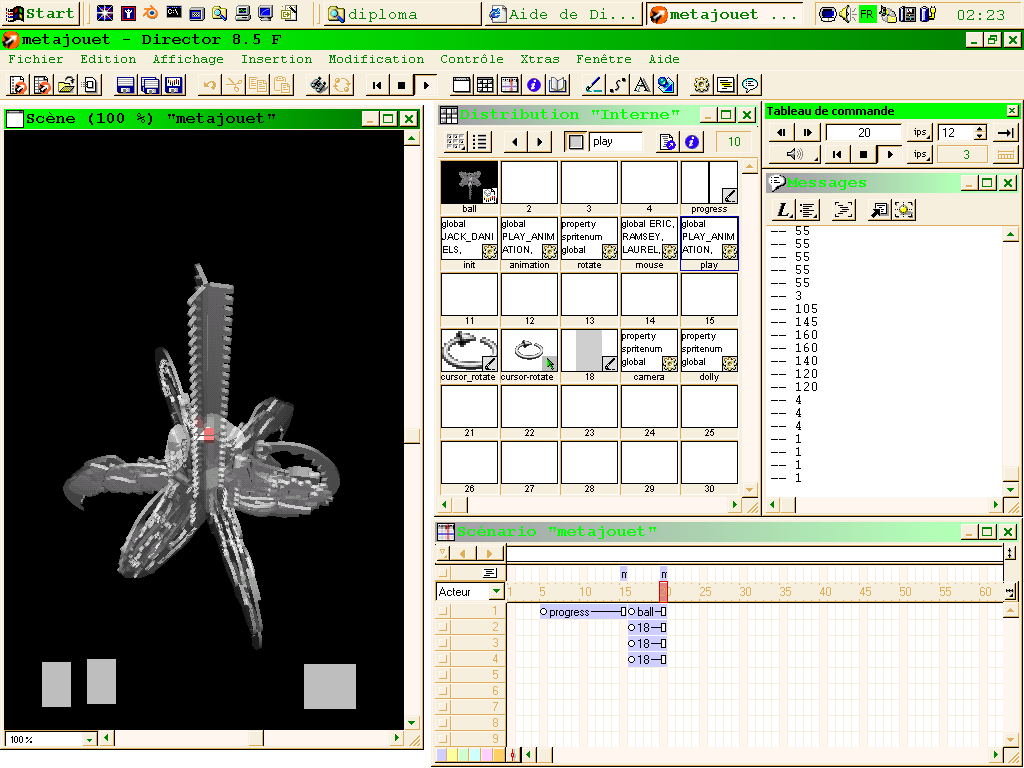The width and height of the screenshot is (1024, 768).
Task: Click the cast member script icon
Action: [x=667, y=142]
